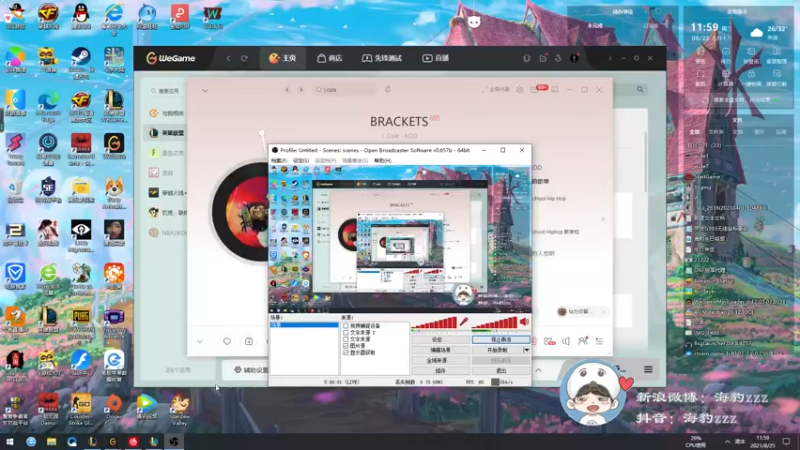Open WeGame store tab 商店

(x=329, y=58)
